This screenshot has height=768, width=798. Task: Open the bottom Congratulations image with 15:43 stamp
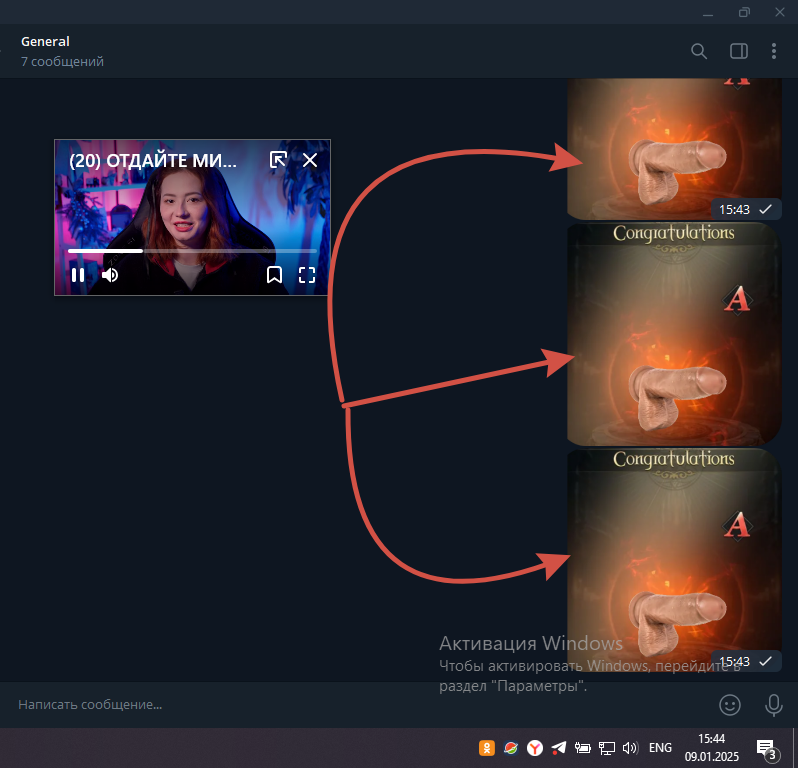pos(674,560)
